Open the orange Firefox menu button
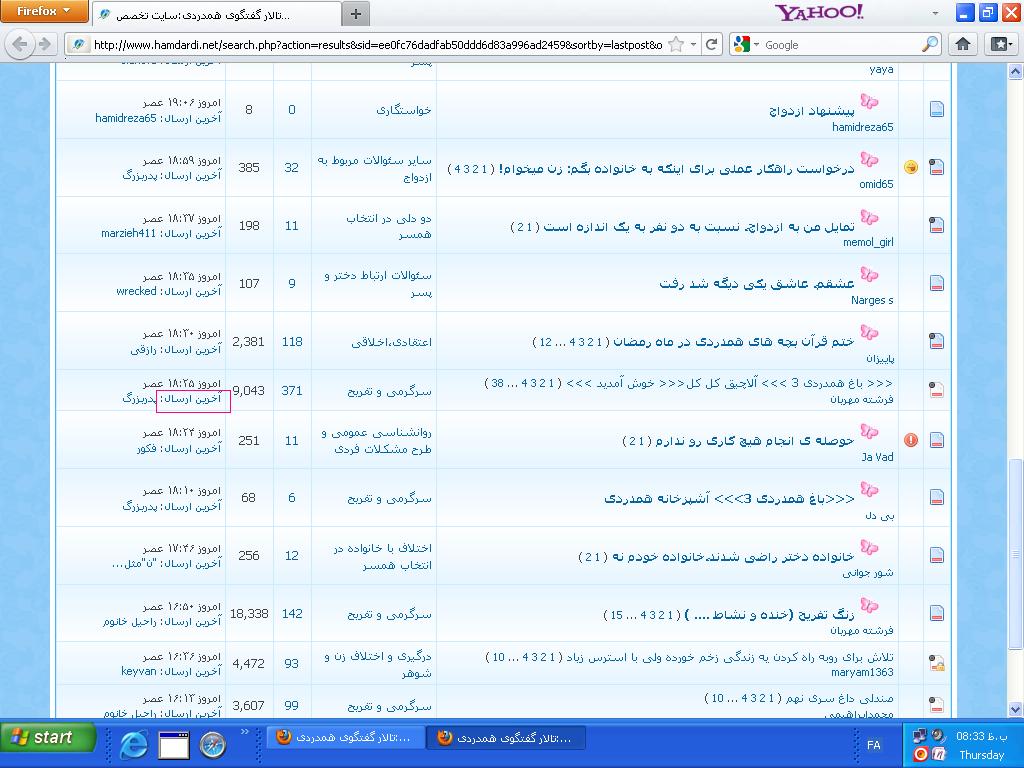The width and height of the screenshot is (1024, 768). 44,11
